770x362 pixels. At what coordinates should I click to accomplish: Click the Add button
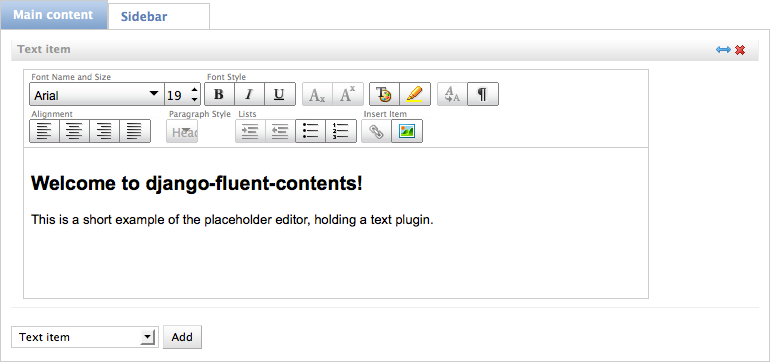pyautogui.click(x=182, y=337)
